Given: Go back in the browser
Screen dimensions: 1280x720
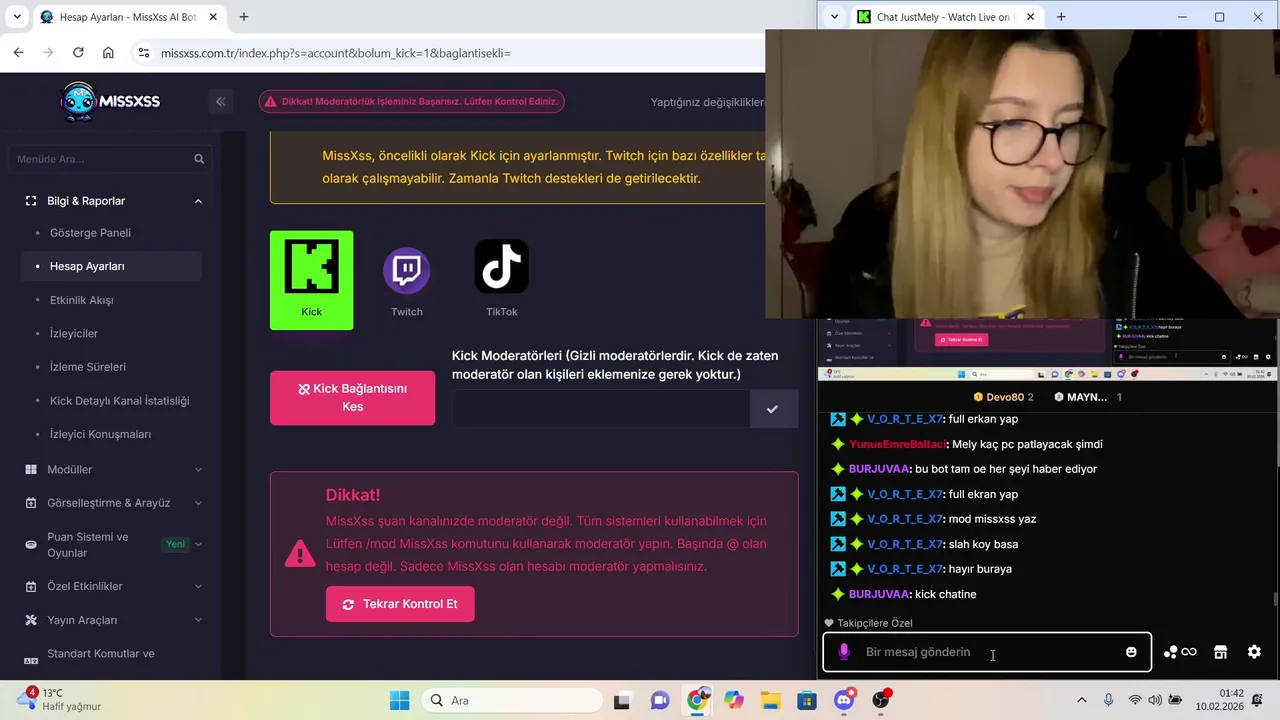Looking at the screenshot, I should click(x=18, y=53).
